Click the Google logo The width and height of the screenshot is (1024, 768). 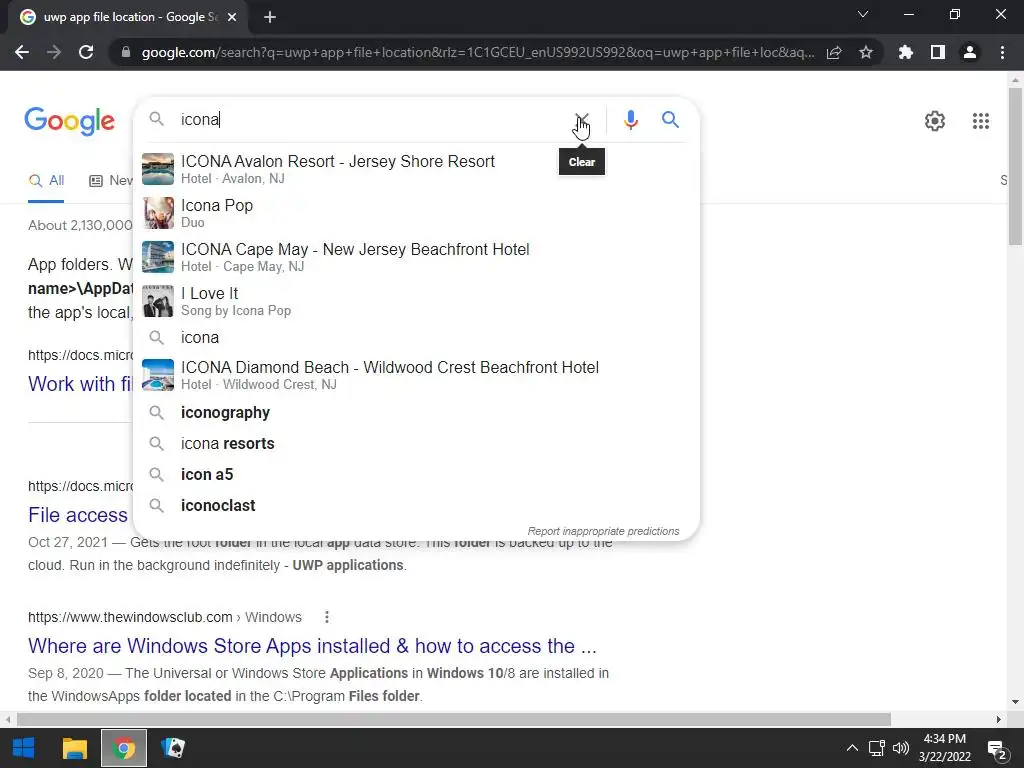click(x=69, y=121)
